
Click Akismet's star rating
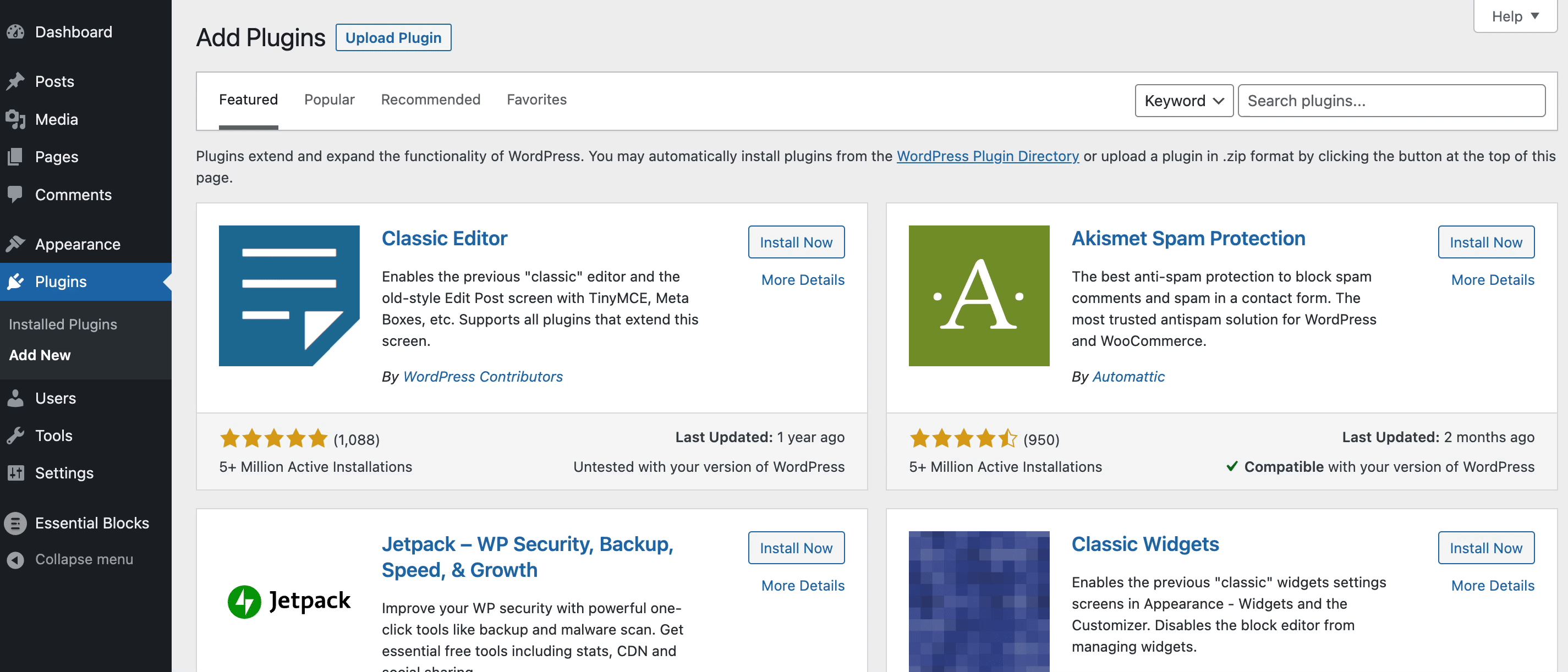[963, 438]
